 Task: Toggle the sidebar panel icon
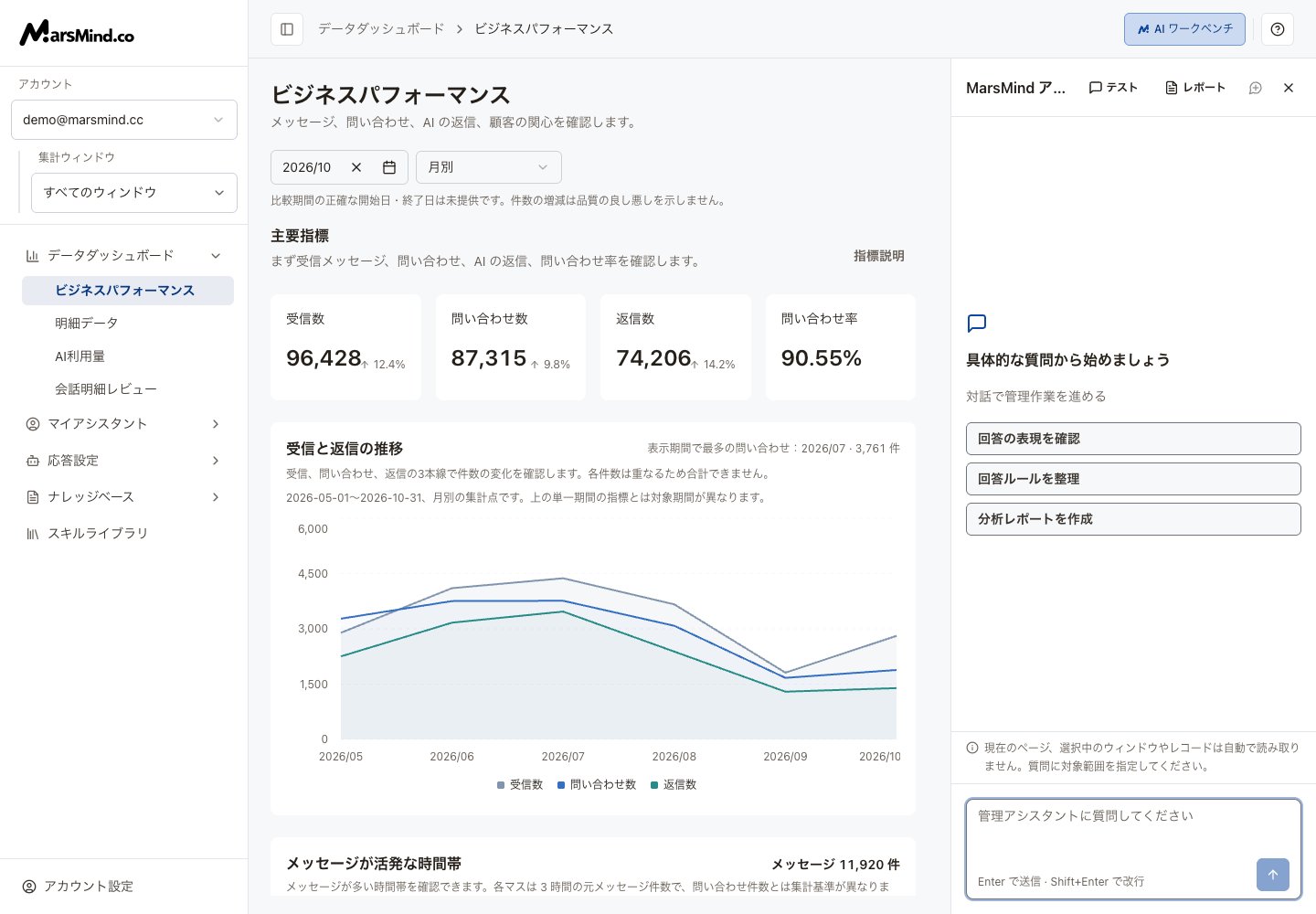click(x=287, y=29)
